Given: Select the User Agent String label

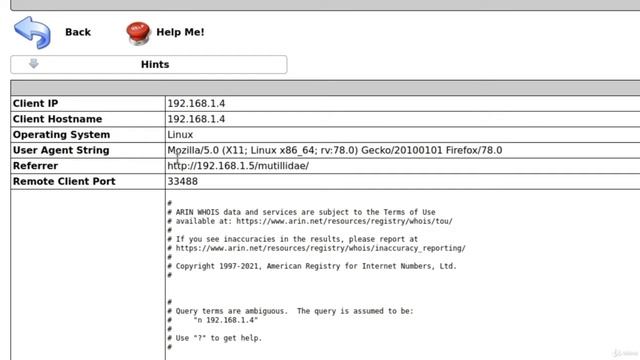Looking at the screenshot, I should (x=61, y=150).
